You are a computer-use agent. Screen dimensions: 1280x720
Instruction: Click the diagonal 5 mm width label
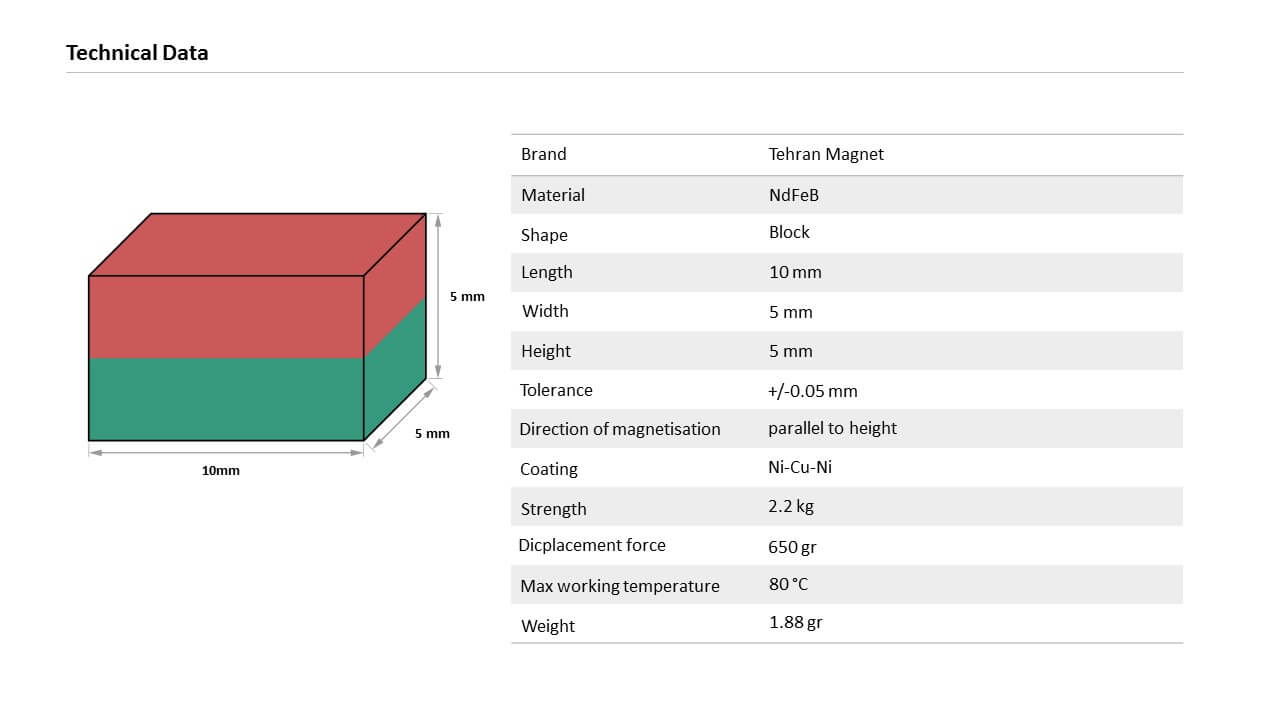click(432, 433)
